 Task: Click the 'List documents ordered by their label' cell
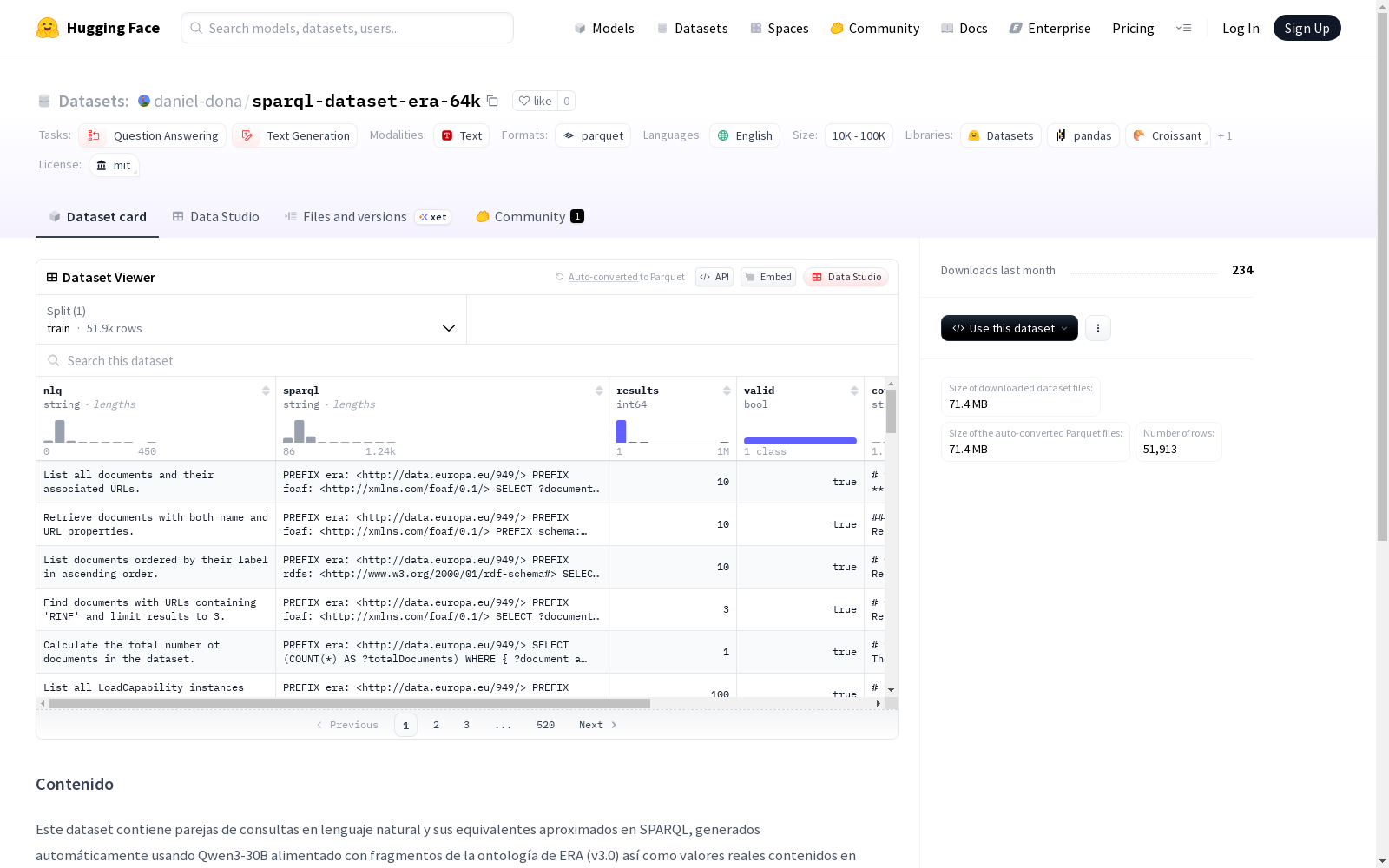click(156, 567)
